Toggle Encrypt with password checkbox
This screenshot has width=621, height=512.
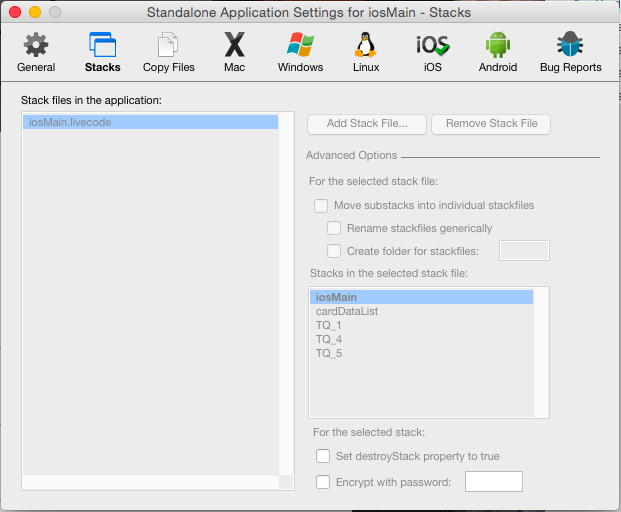coord(323,482)
